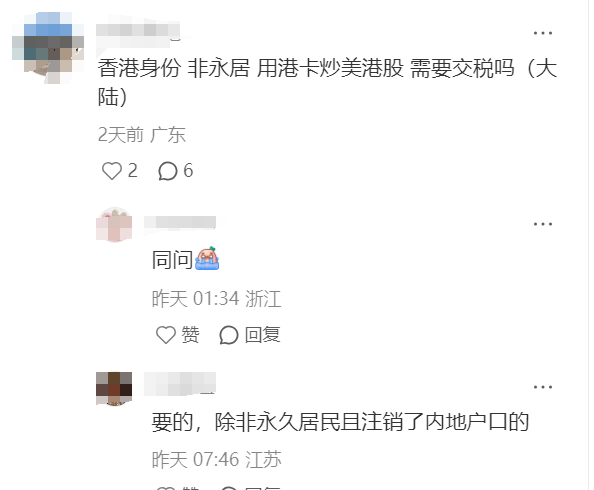Open the avatar of the 同问 commenter

tap(114, 224)
